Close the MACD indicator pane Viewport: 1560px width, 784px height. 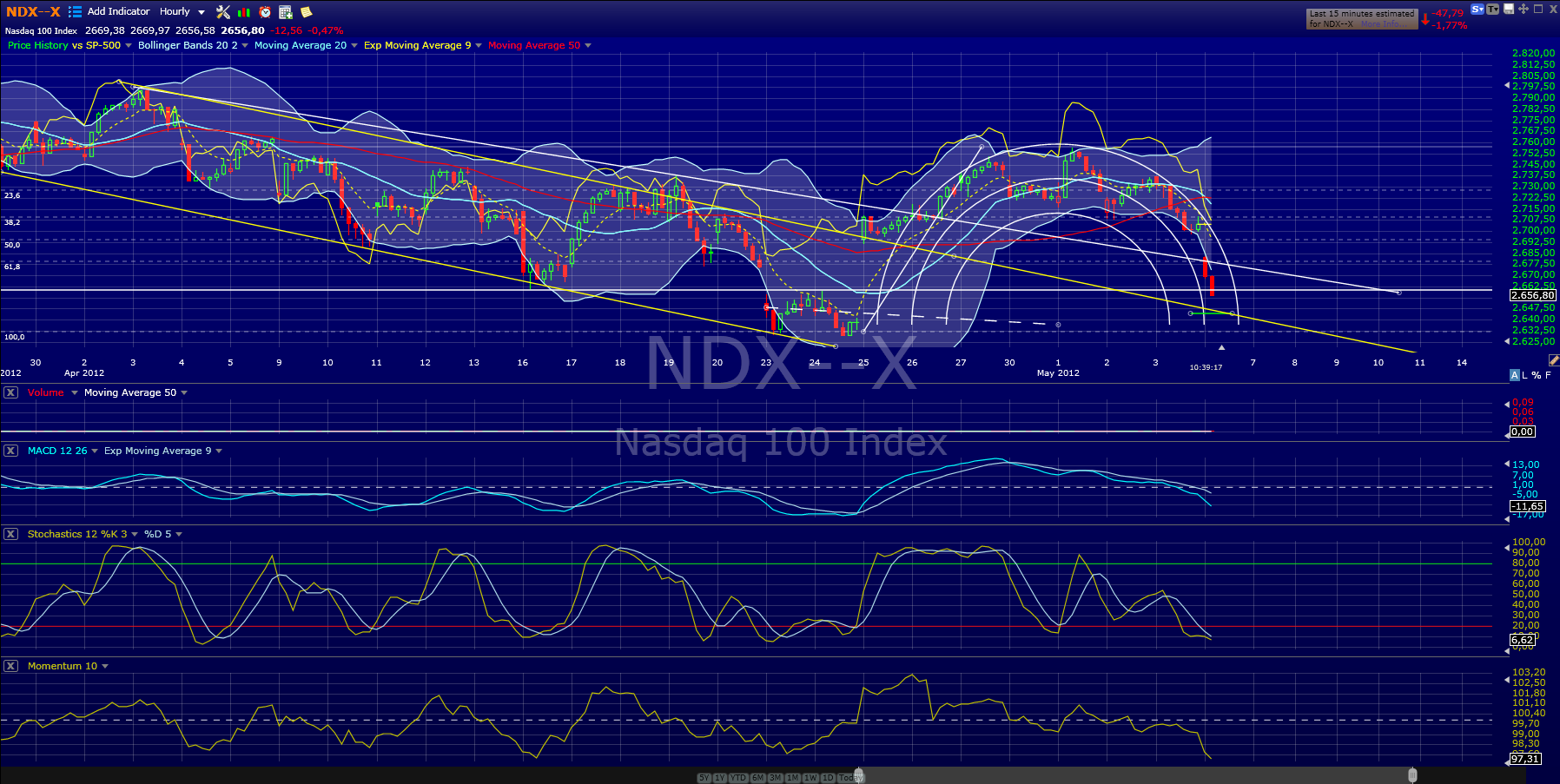10,451
